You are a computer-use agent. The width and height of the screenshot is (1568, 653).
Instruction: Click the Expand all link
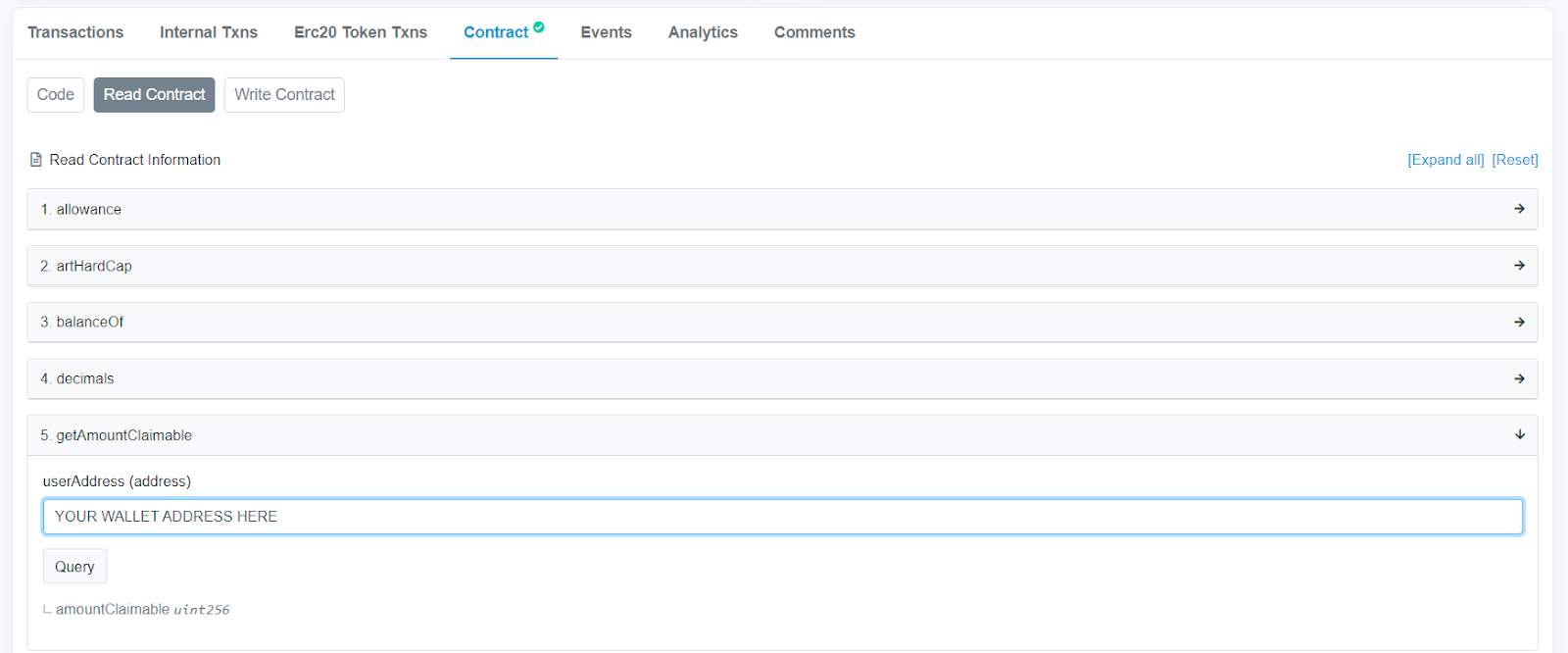point(1445,160)
